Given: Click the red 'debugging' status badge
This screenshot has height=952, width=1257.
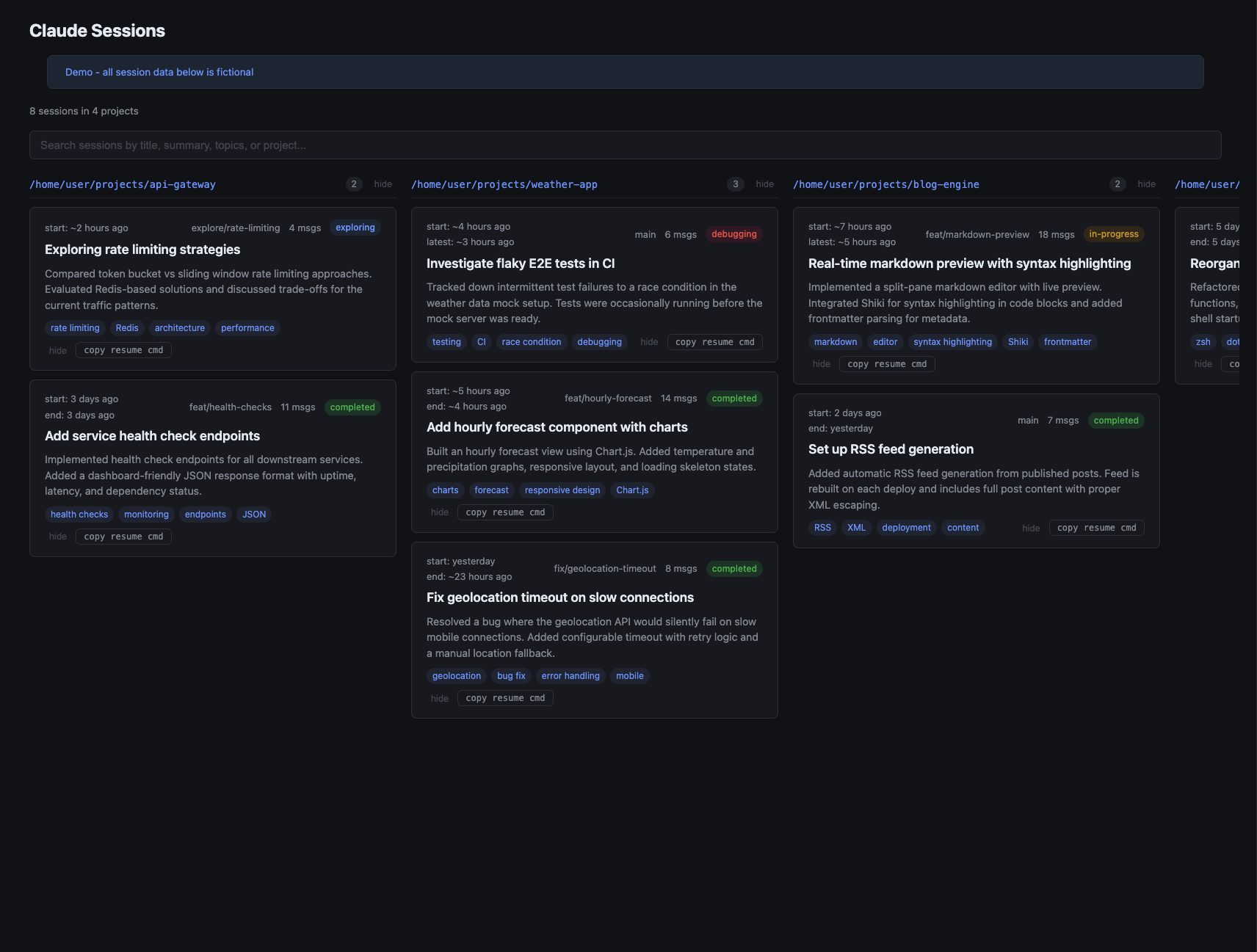Looking at the screenshot, I should [734, 234].
